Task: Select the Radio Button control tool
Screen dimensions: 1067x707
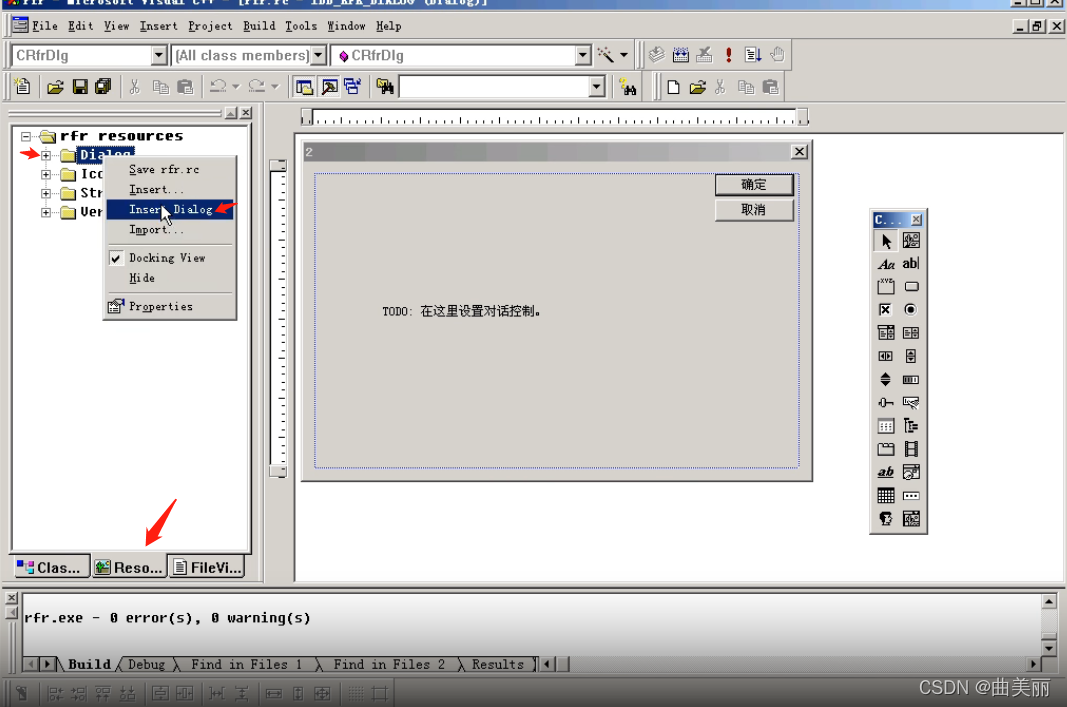Action: (910, 310)
